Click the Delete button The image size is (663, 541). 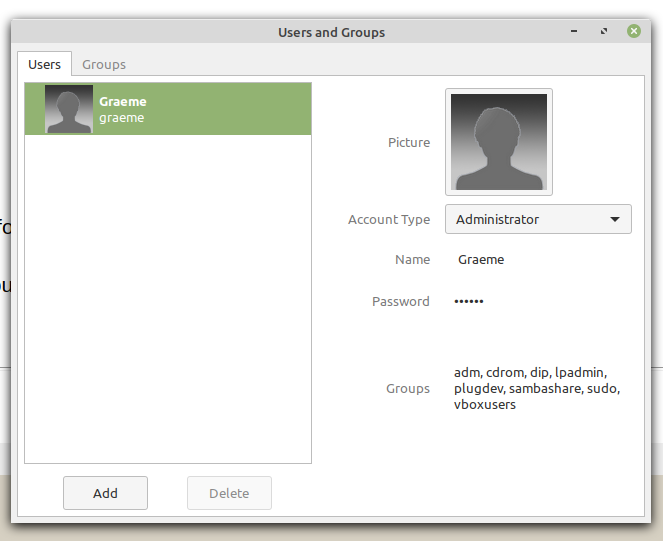click(x=229, y=493)
